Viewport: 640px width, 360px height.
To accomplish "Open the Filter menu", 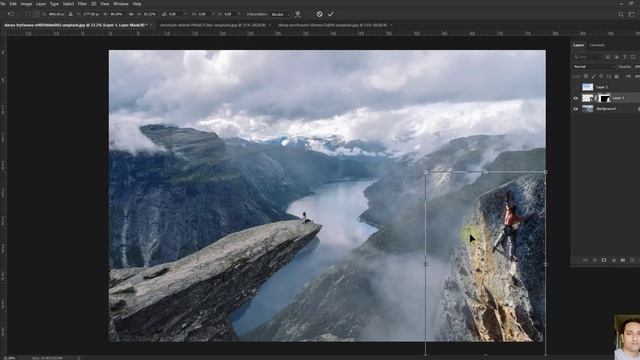I will (x=82, y=4).
